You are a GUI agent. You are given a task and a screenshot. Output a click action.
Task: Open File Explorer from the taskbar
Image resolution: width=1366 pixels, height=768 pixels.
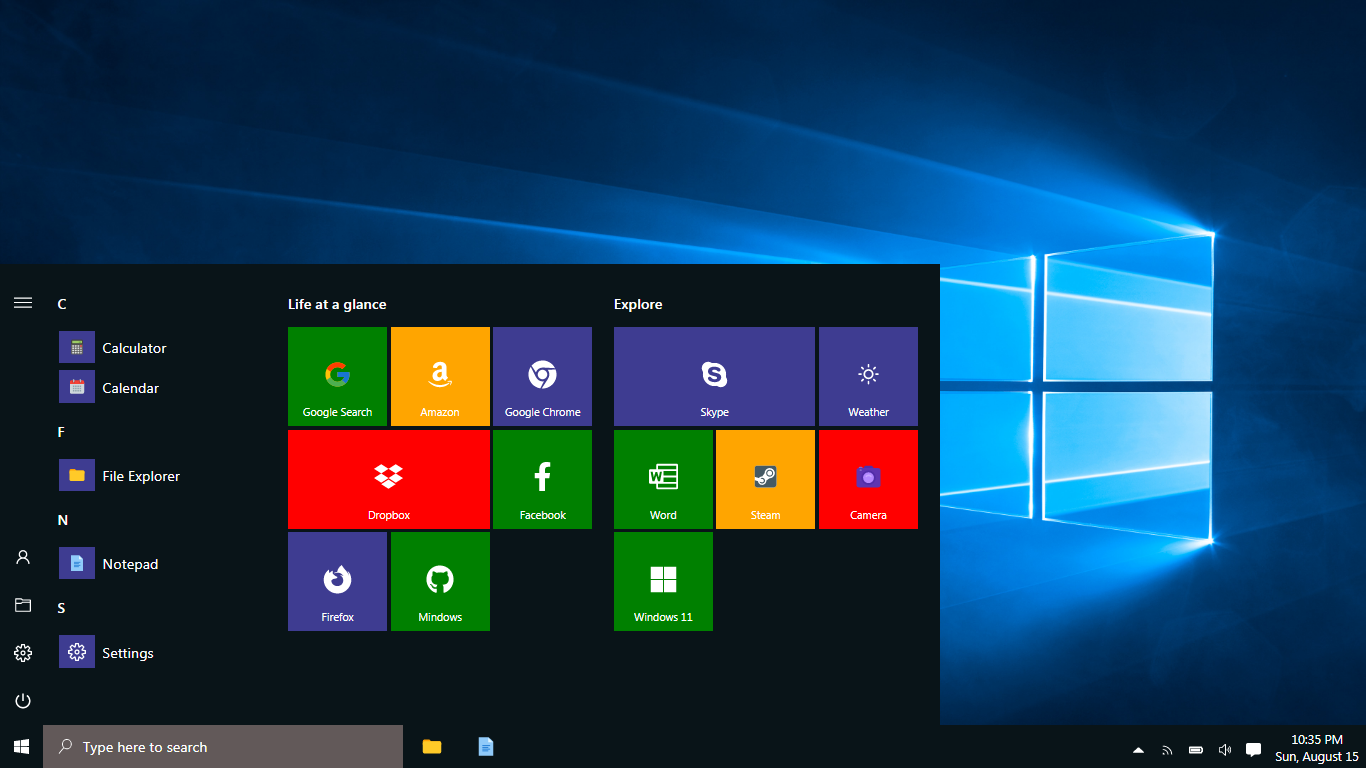432,746
